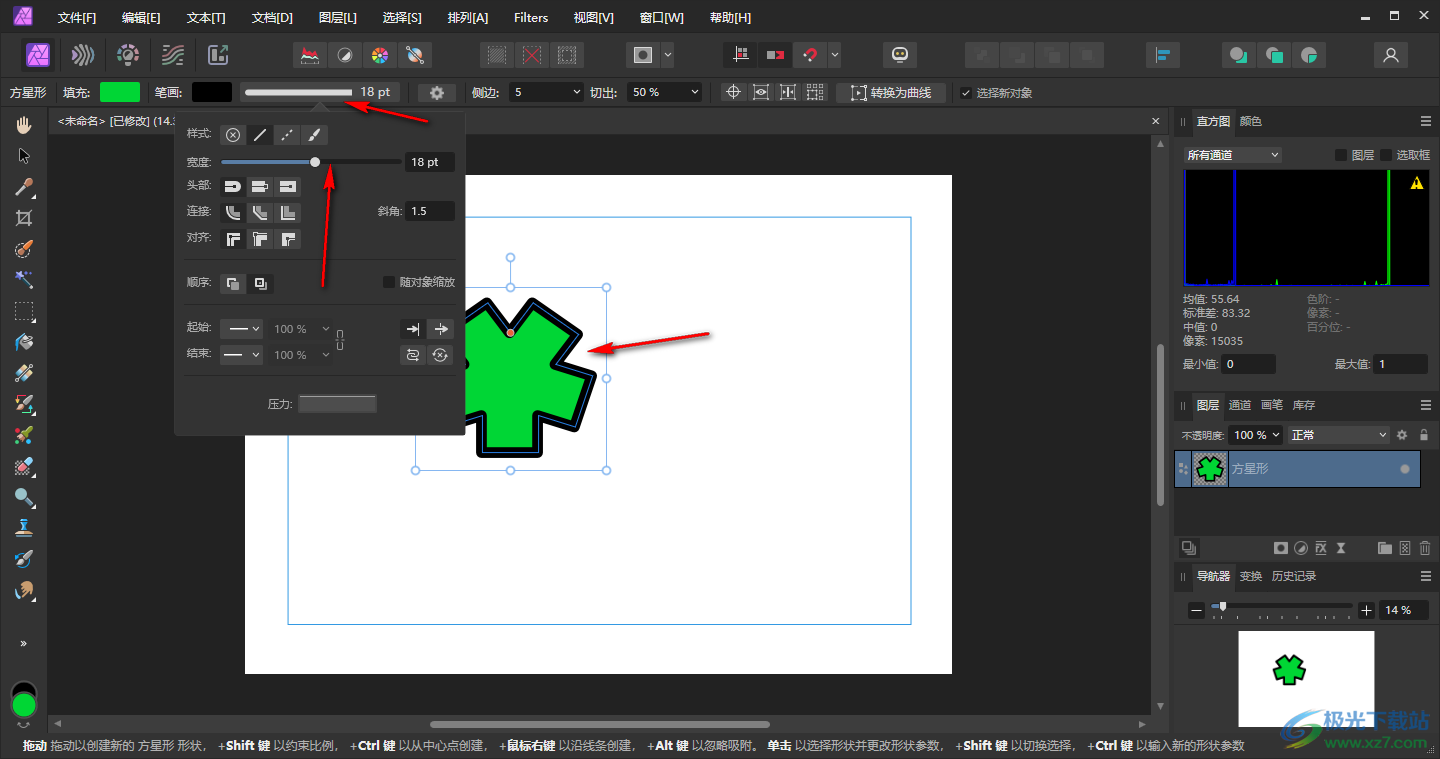This screenshot has height=759, width=1440.
Task: Click the layer effects FX icon
Action: coord(1321,548)
